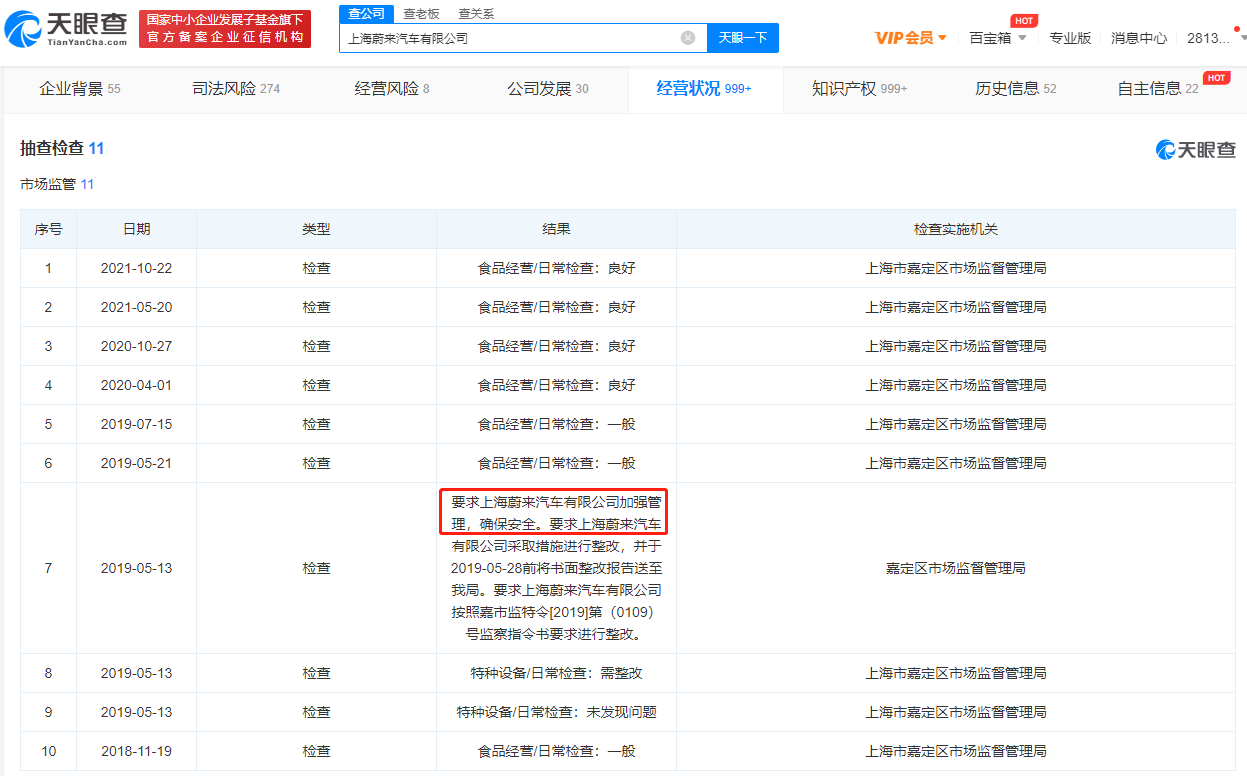Screen dimensions: 1247x776
Task: Click the TianYanCha logo at top left
Action: click(x=66, y=29)
